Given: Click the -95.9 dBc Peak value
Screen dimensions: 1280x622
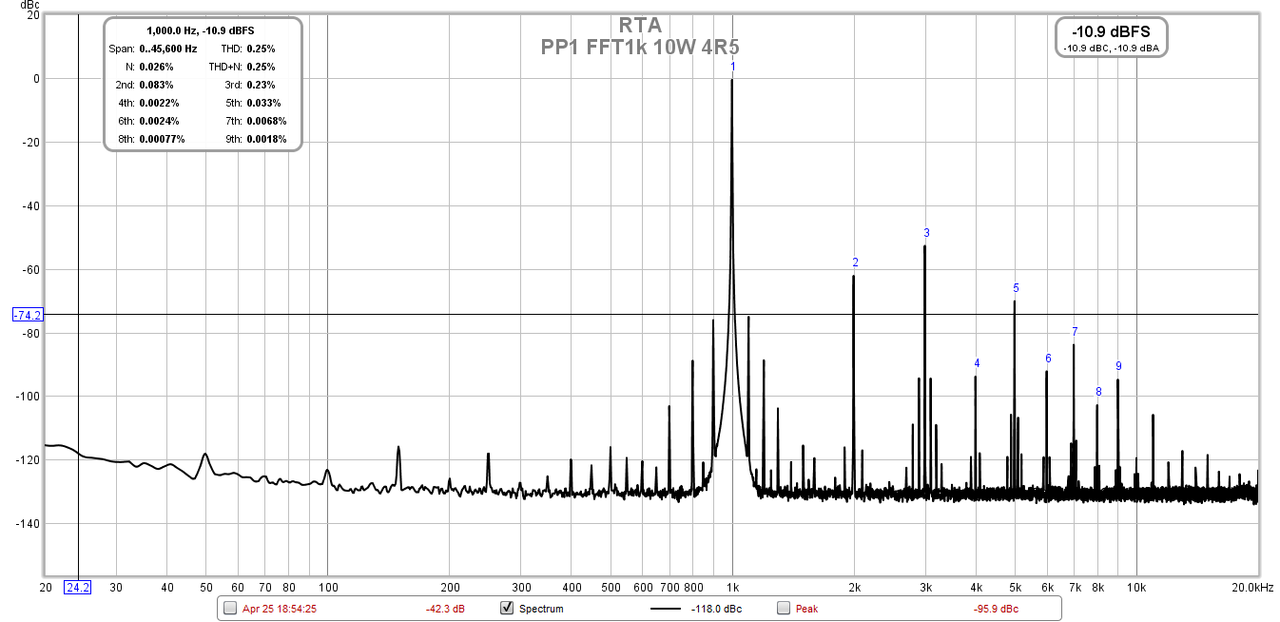Looking at the screenshot, I should click(996, 609).
